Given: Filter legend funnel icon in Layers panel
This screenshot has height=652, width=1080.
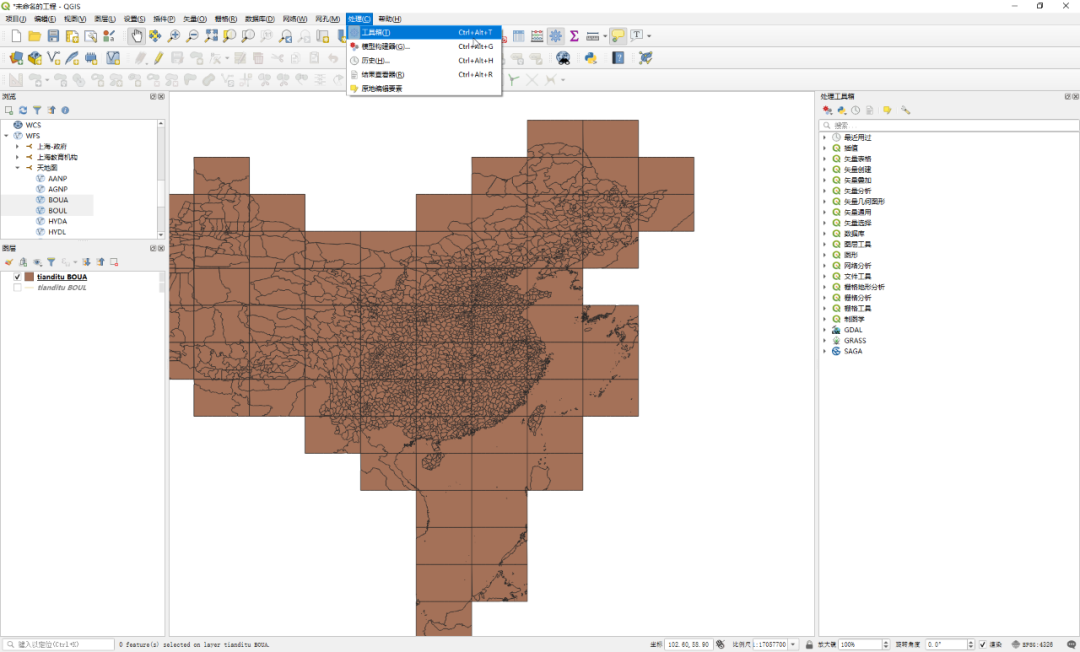Looking at the screenshot, I should click(x=51, y=262).
